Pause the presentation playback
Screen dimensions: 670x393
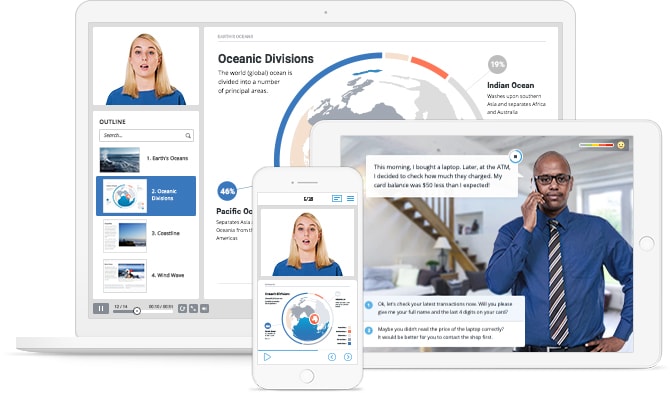click(101, 308)
